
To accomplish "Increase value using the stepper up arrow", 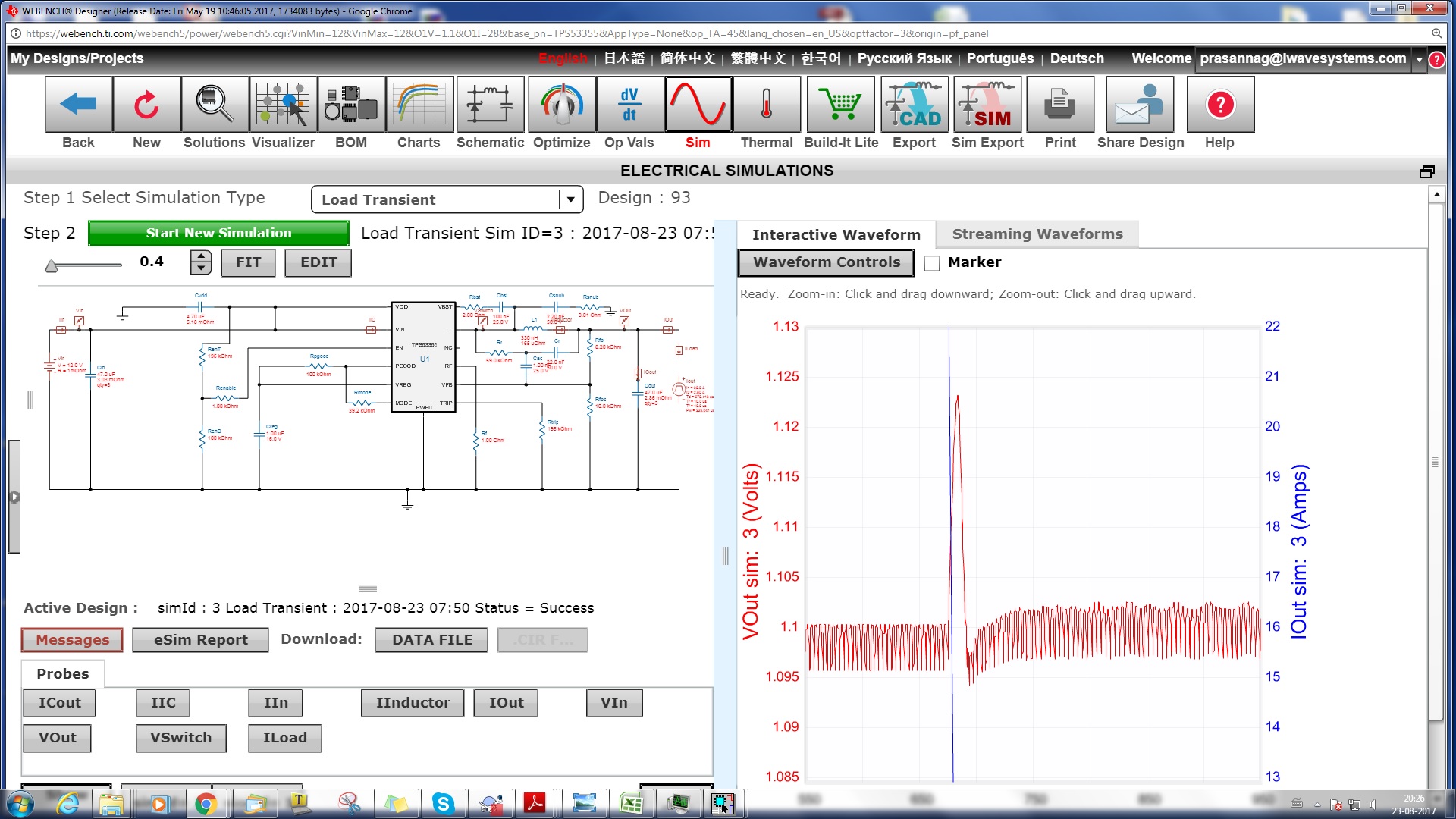I will click(x=200, y=256).
